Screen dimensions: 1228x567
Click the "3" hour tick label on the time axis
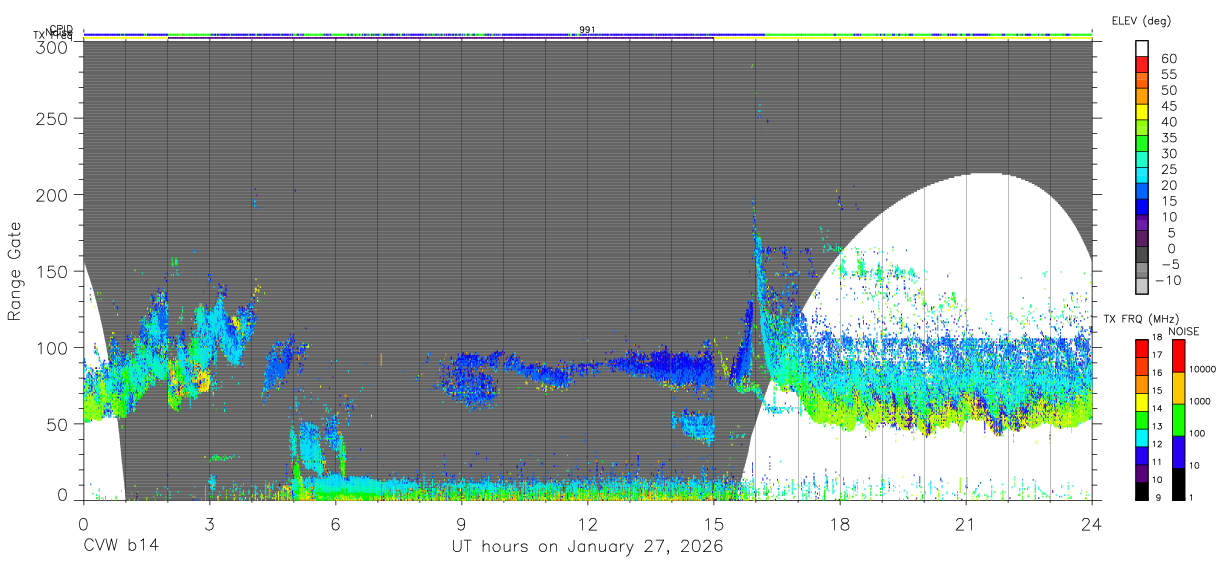pos(209,522)
